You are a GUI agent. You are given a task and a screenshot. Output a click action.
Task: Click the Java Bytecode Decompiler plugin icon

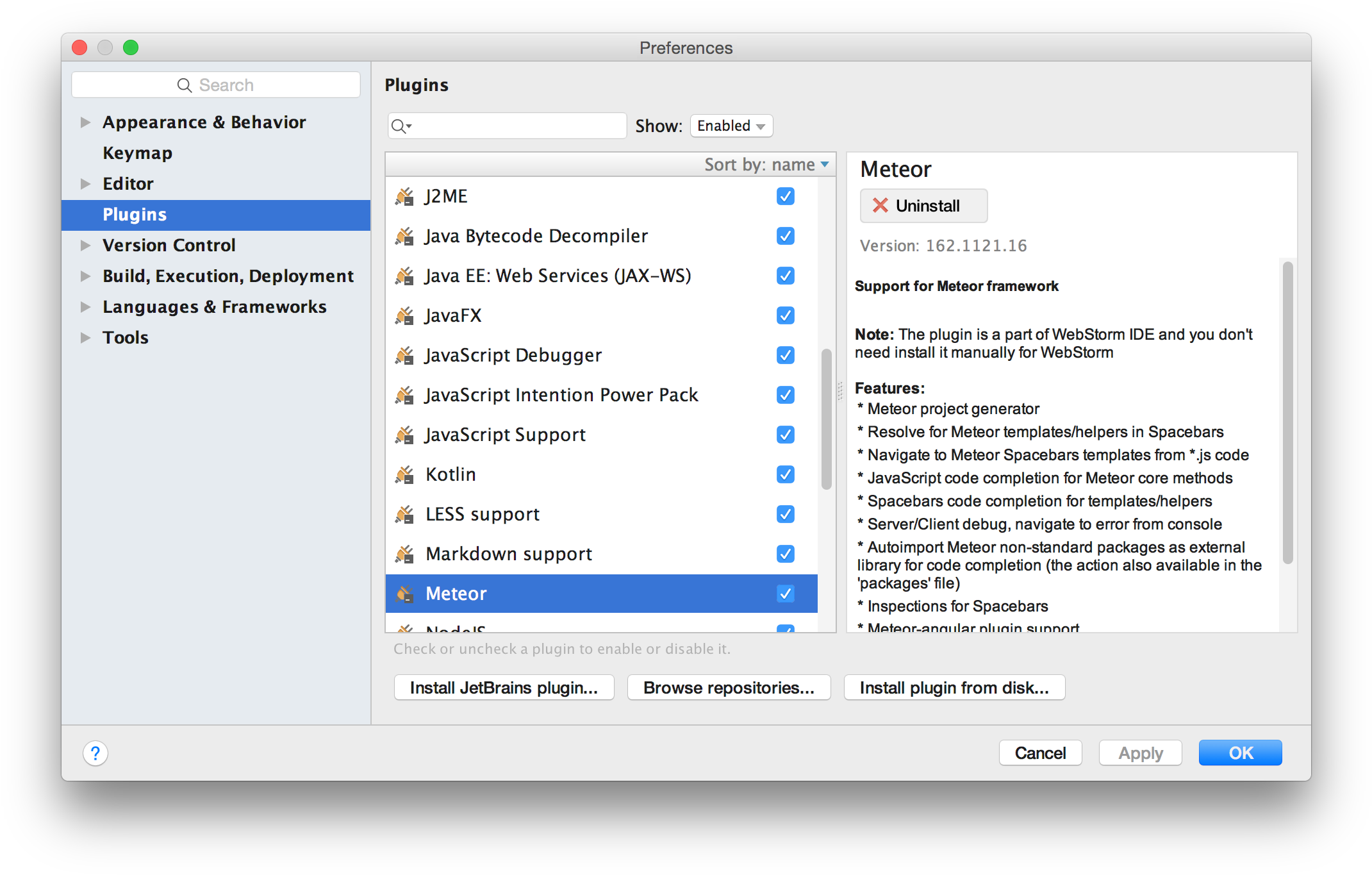coord(404,236)
